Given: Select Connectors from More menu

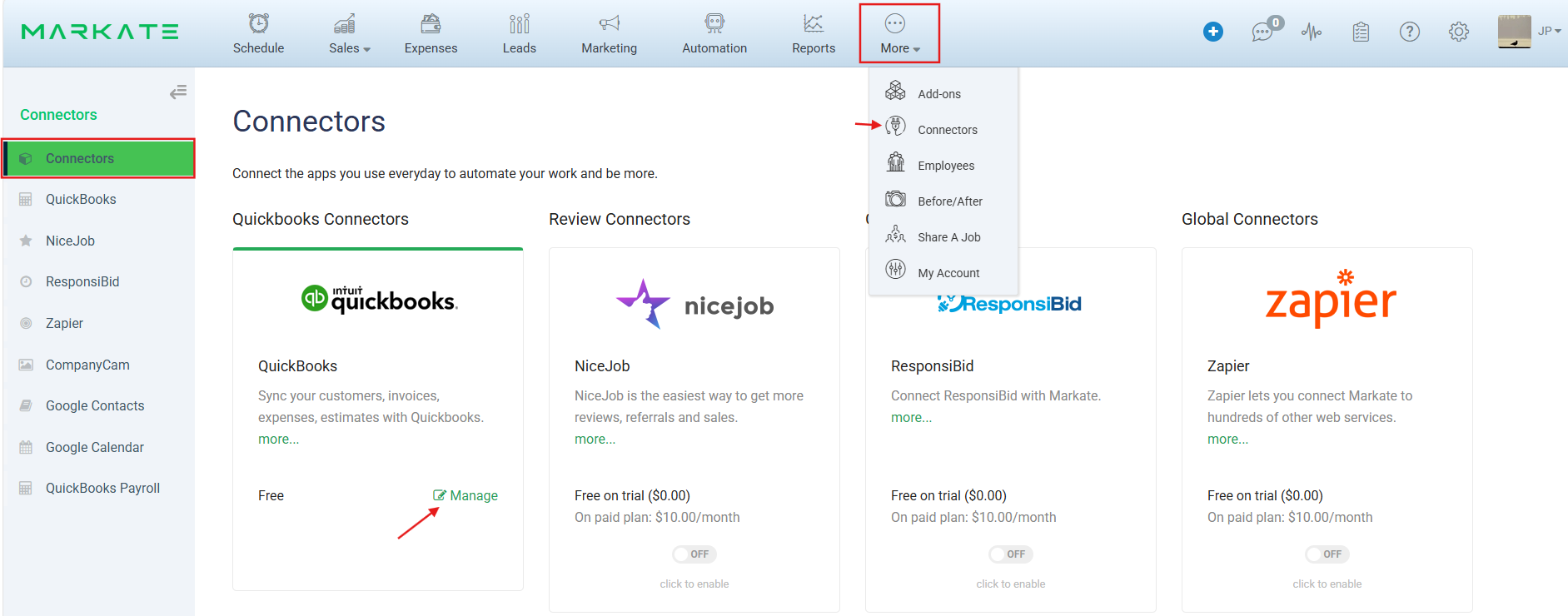Looking at the screenshot, I should pos(948,130).
